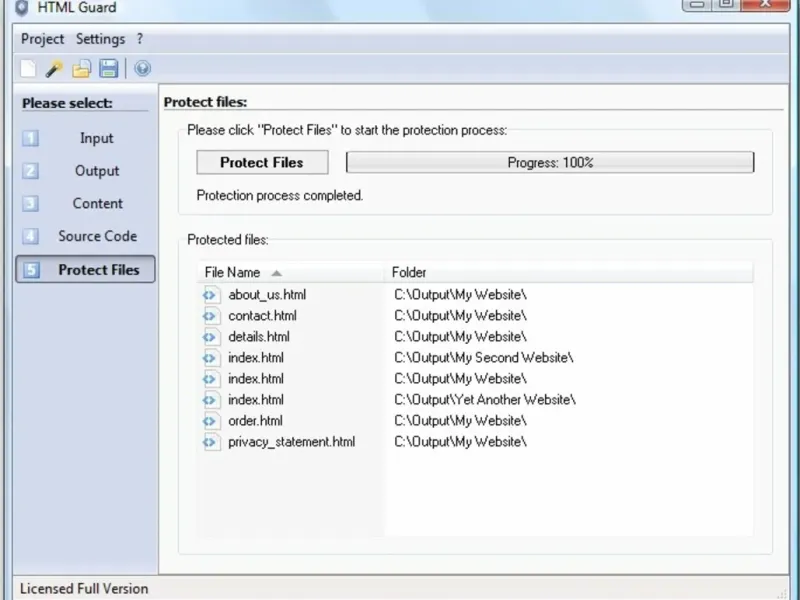
Task: Sort by the Folder column header
Action: (568, 272)
